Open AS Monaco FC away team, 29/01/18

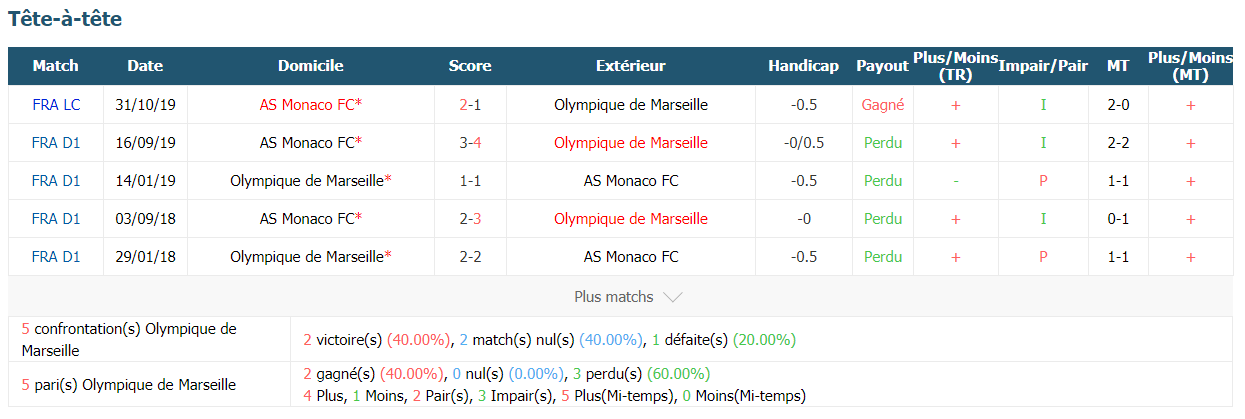(x=631, y=256)
